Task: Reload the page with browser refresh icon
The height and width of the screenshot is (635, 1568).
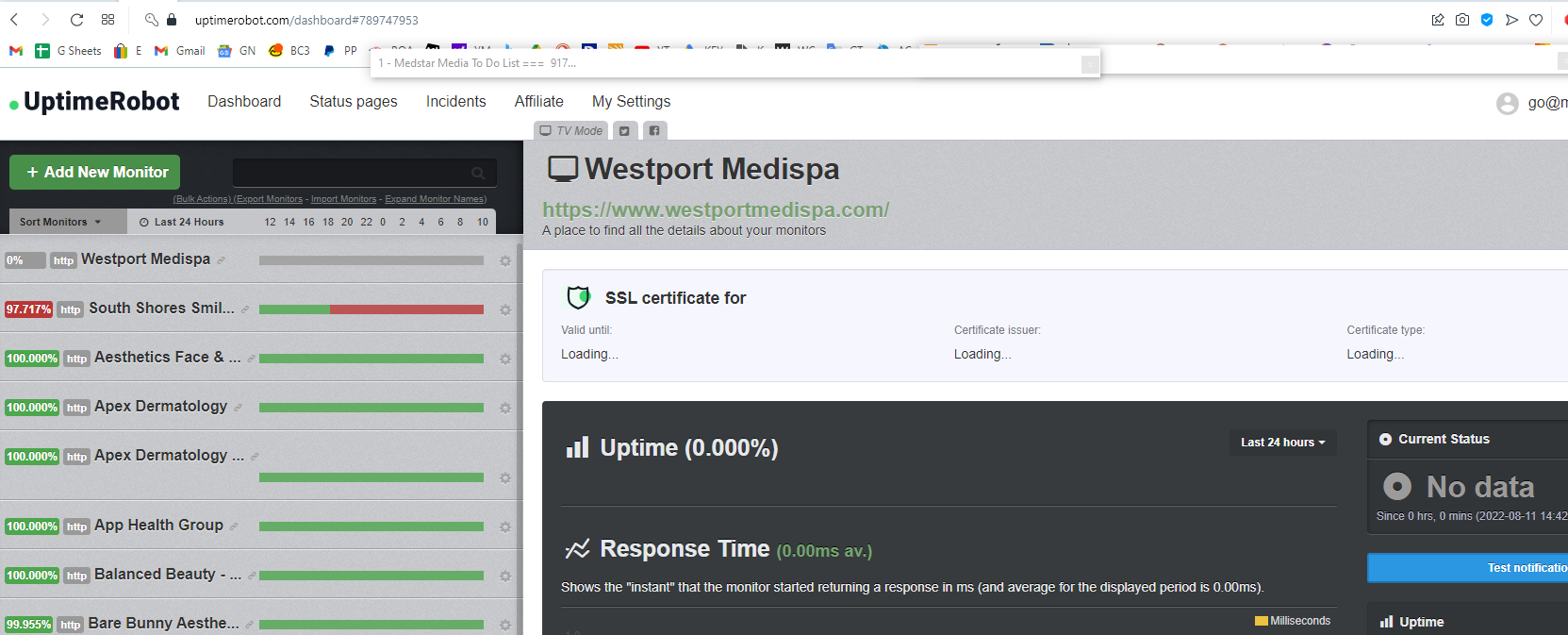Action: click(x=77, y=20)
